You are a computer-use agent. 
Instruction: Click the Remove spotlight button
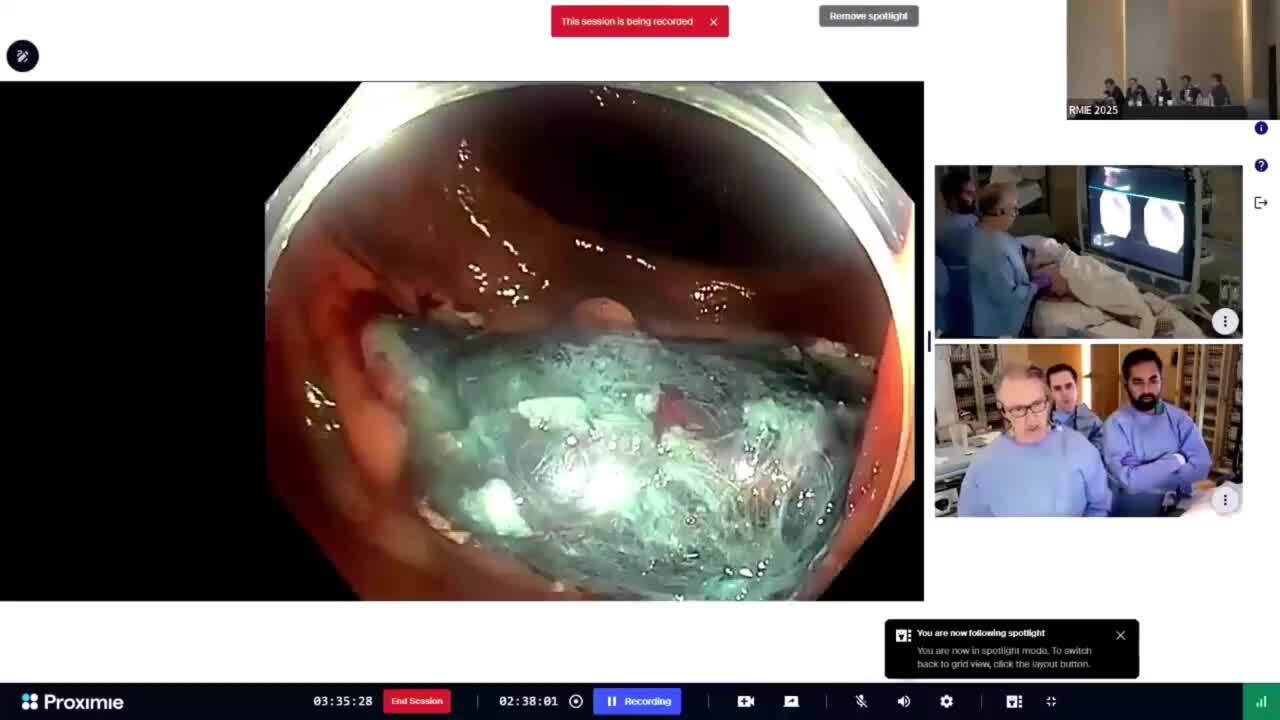coord(868,16)
